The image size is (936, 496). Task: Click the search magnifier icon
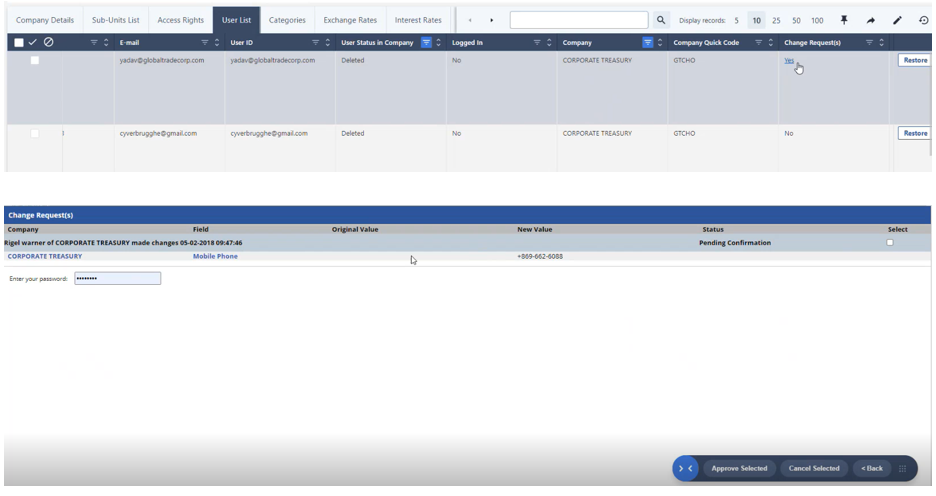[x=661, y=20]
